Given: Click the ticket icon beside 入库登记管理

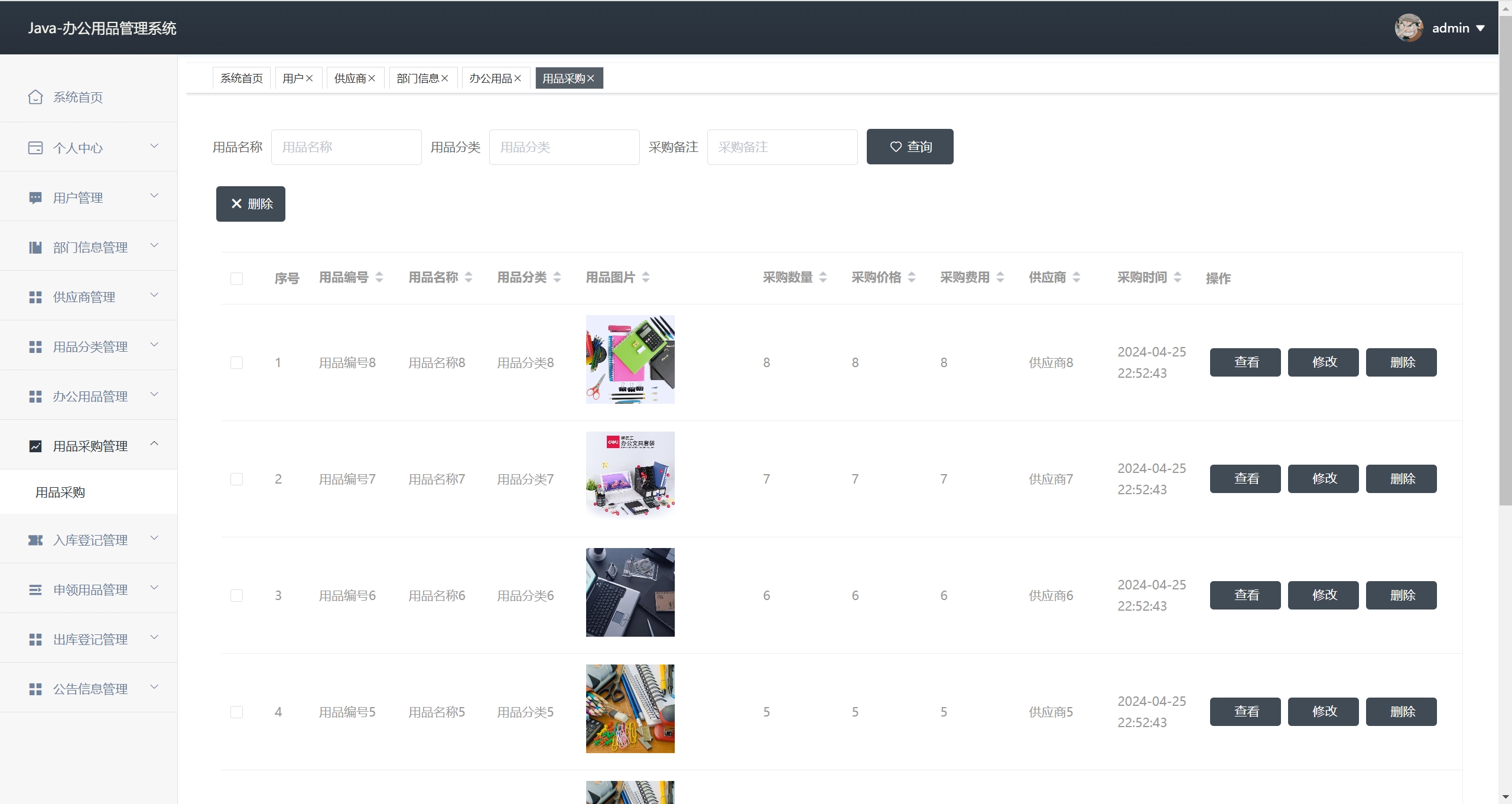Looking at the screenshot, I should (x=35, y=540).
